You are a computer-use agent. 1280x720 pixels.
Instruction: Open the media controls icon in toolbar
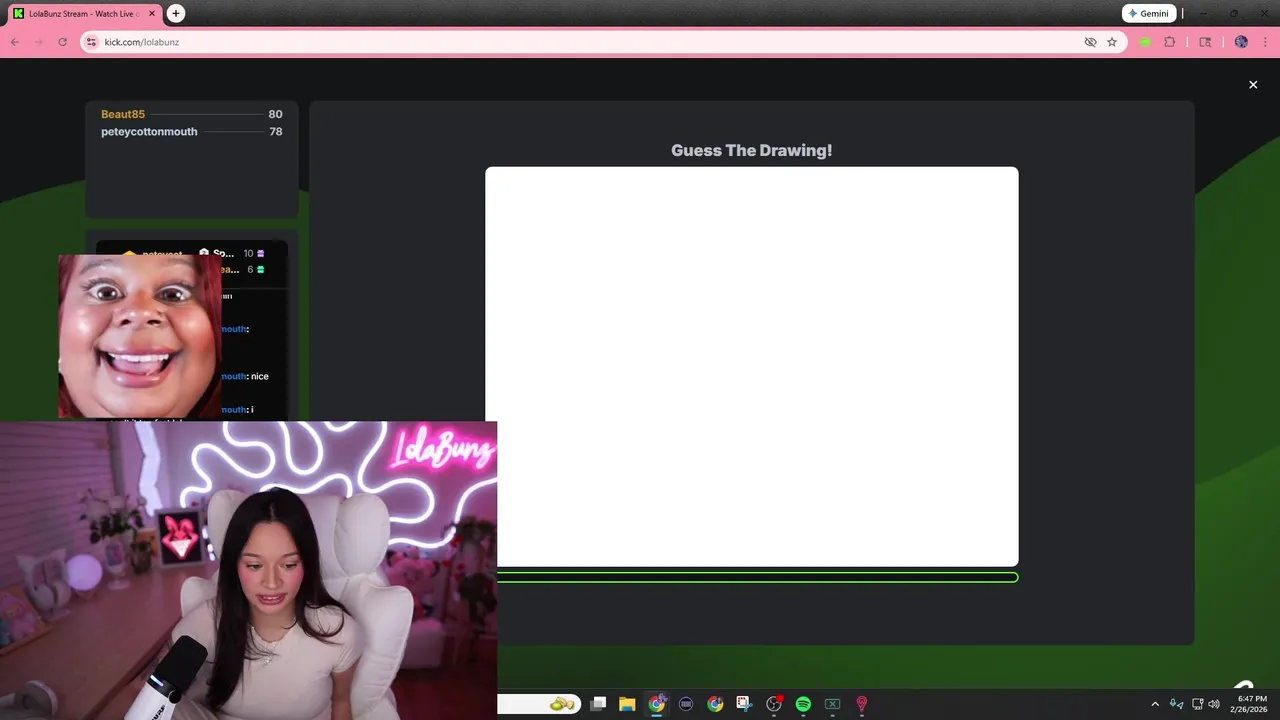[1205, 42]
